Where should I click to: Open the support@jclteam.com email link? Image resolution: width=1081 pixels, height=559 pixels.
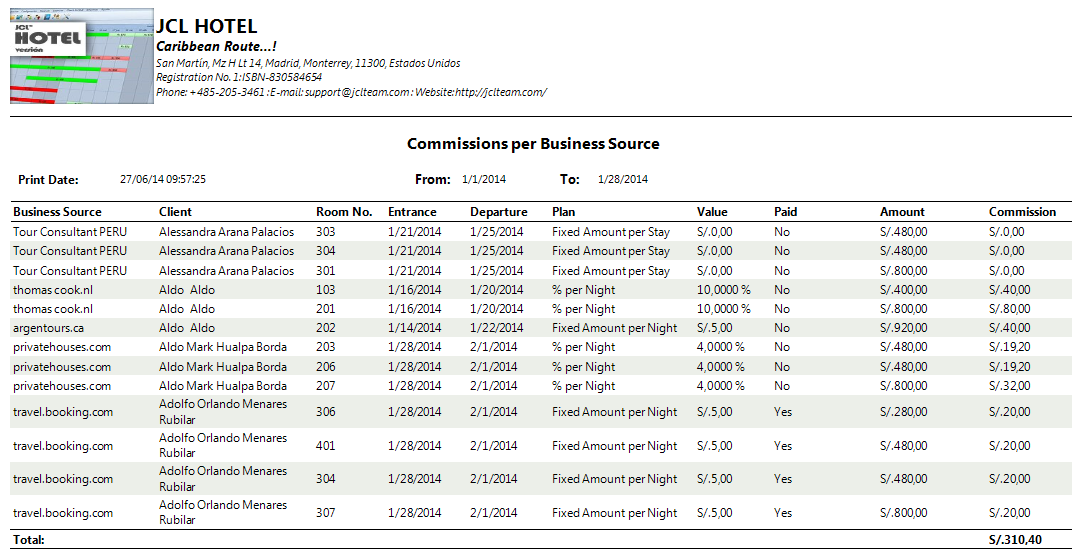356,92
